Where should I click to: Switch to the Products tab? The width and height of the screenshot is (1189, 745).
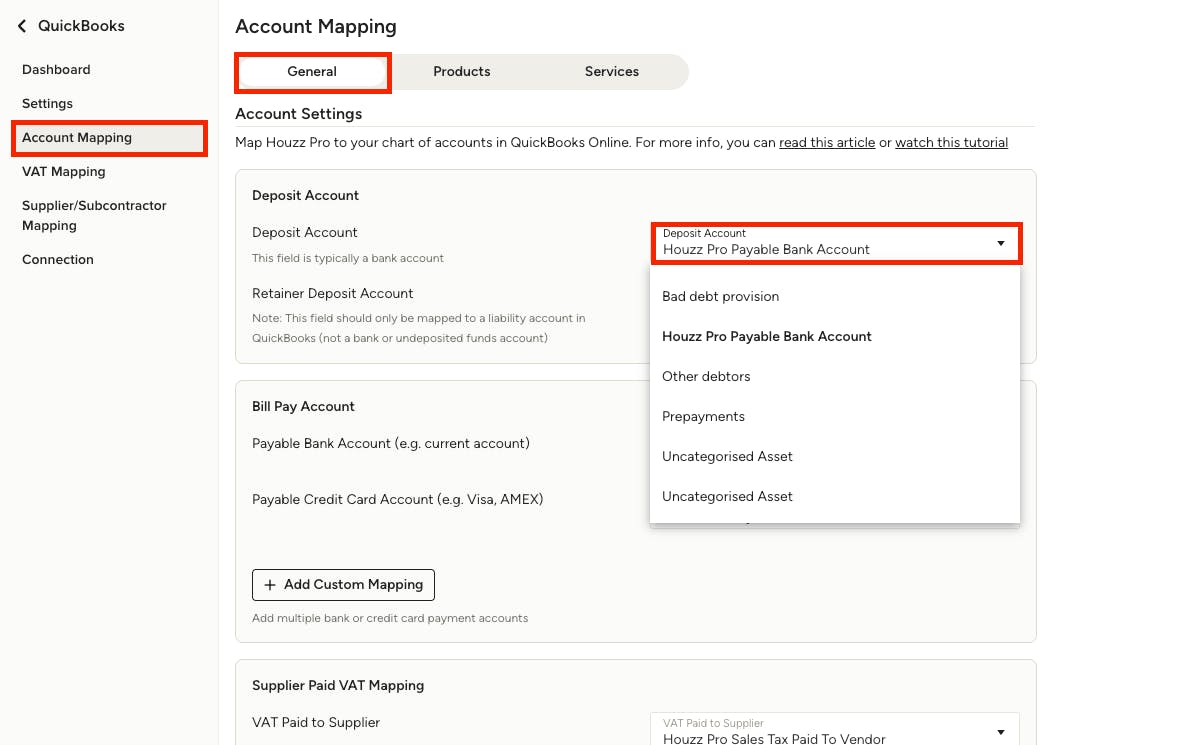[462, 72]
